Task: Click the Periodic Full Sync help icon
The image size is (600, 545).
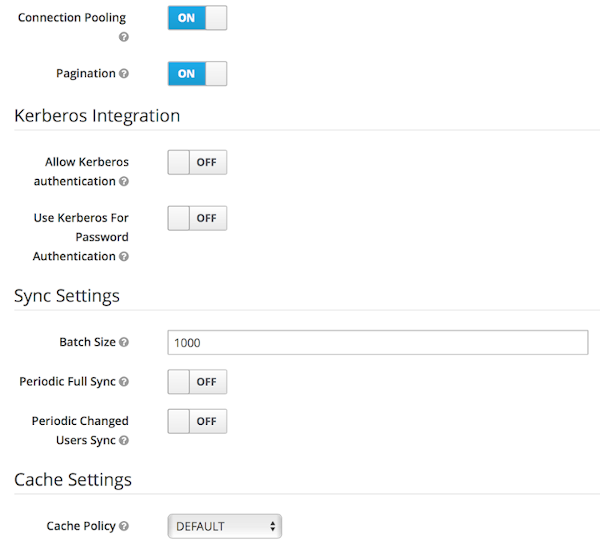Action: coord(124,382)
